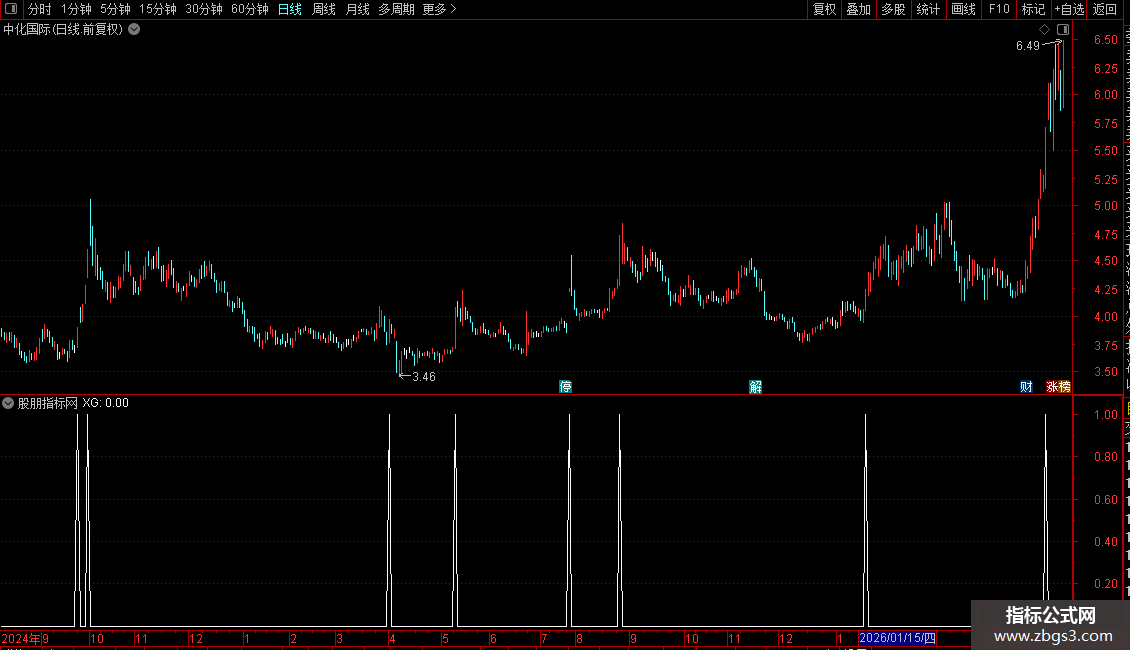
Task: Open the 中化国际 chart settings dropdown
Action: pos(134,30)
